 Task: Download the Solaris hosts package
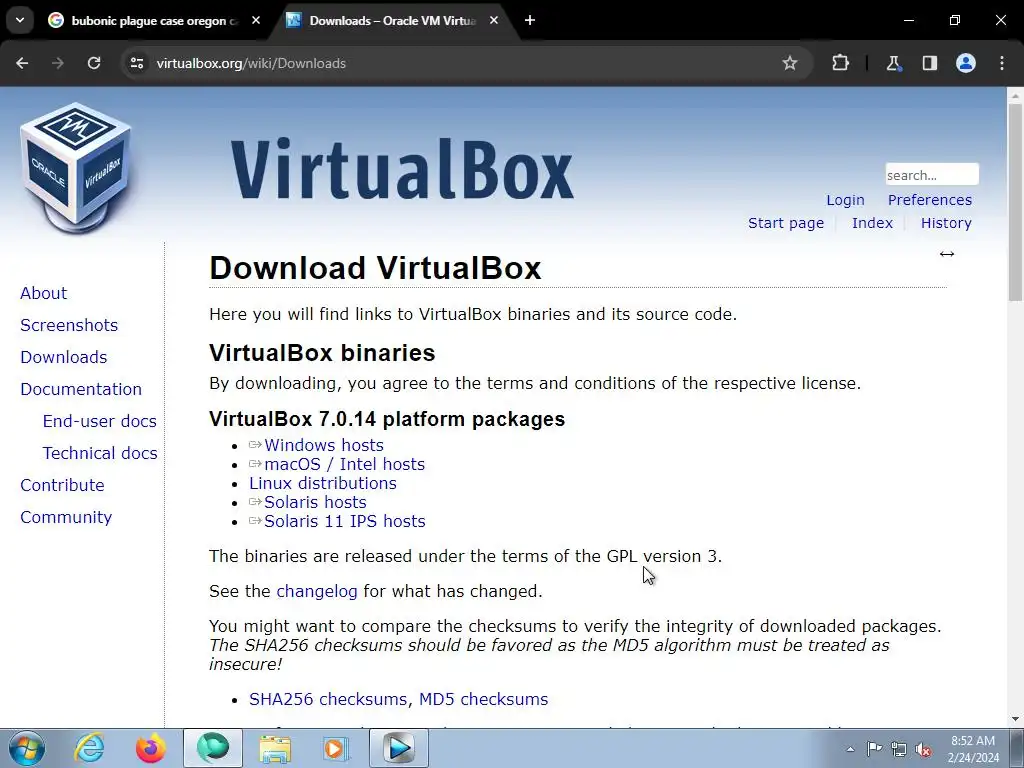(x=315, y=502)
